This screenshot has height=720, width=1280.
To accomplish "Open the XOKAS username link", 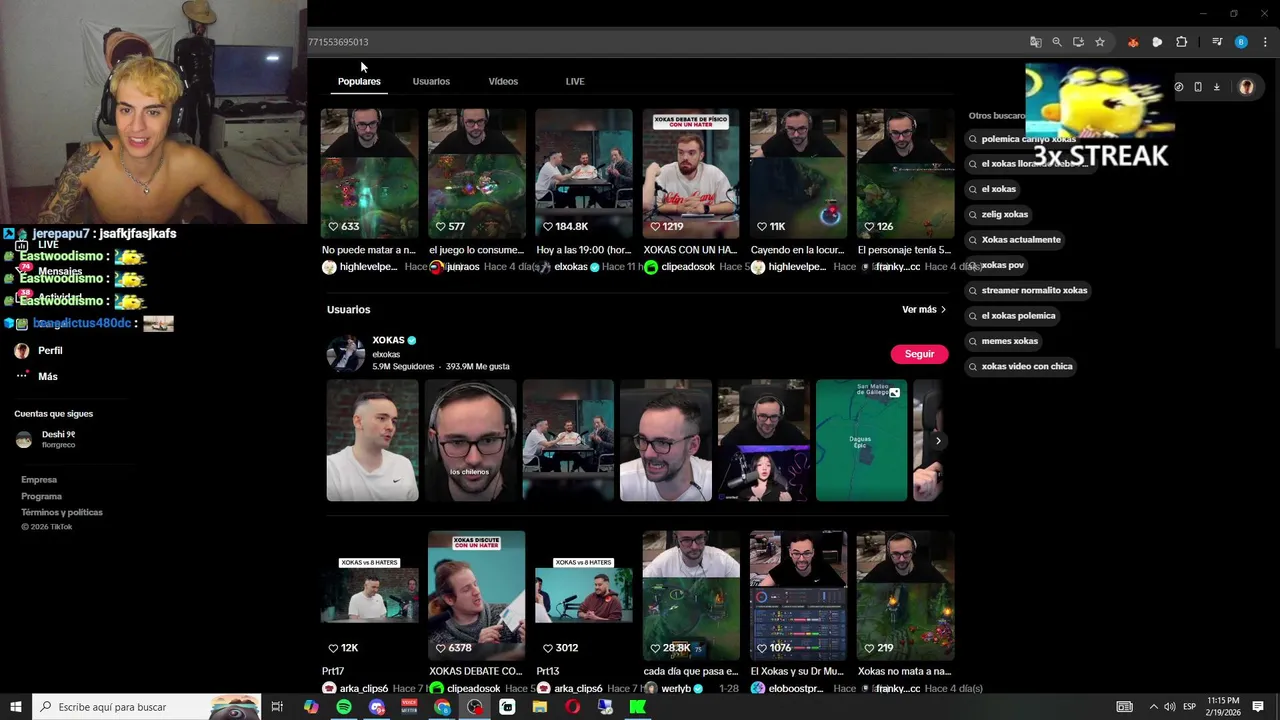I will click(x=388, y=340).
